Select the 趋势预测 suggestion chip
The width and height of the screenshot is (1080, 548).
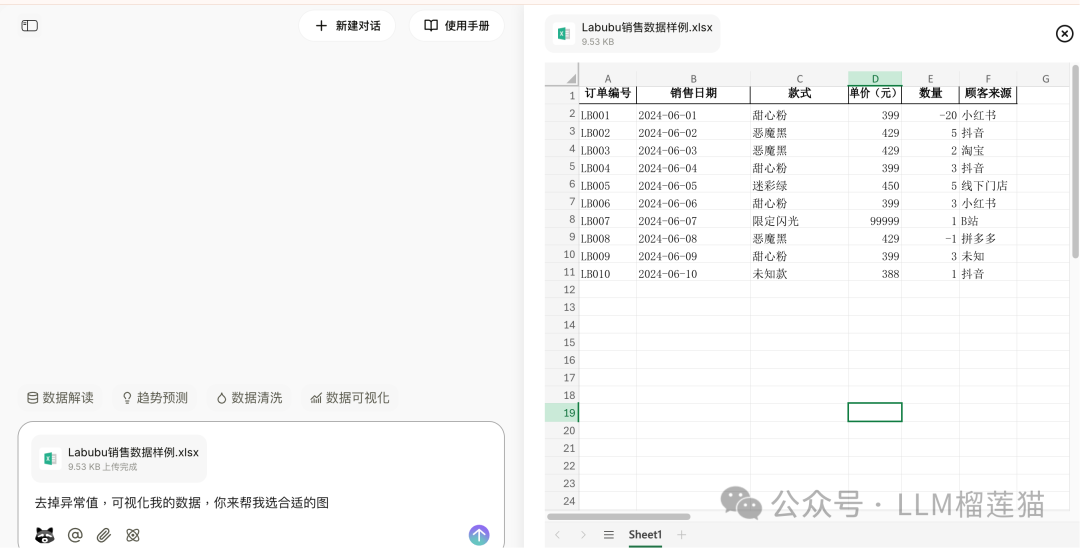pos(154,398)
